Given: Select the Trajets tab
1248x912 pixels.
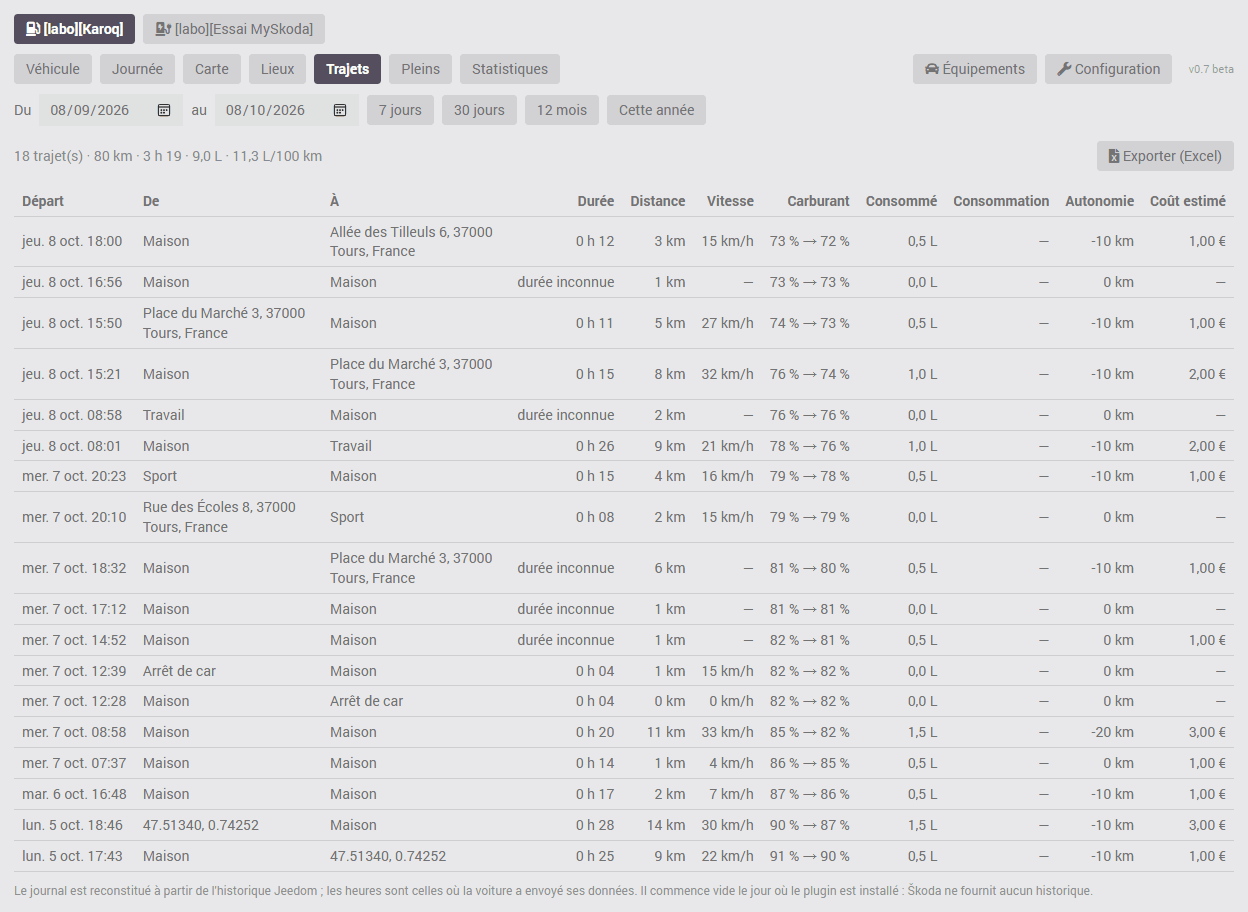Looking at the screenshot, I should 347,69.
